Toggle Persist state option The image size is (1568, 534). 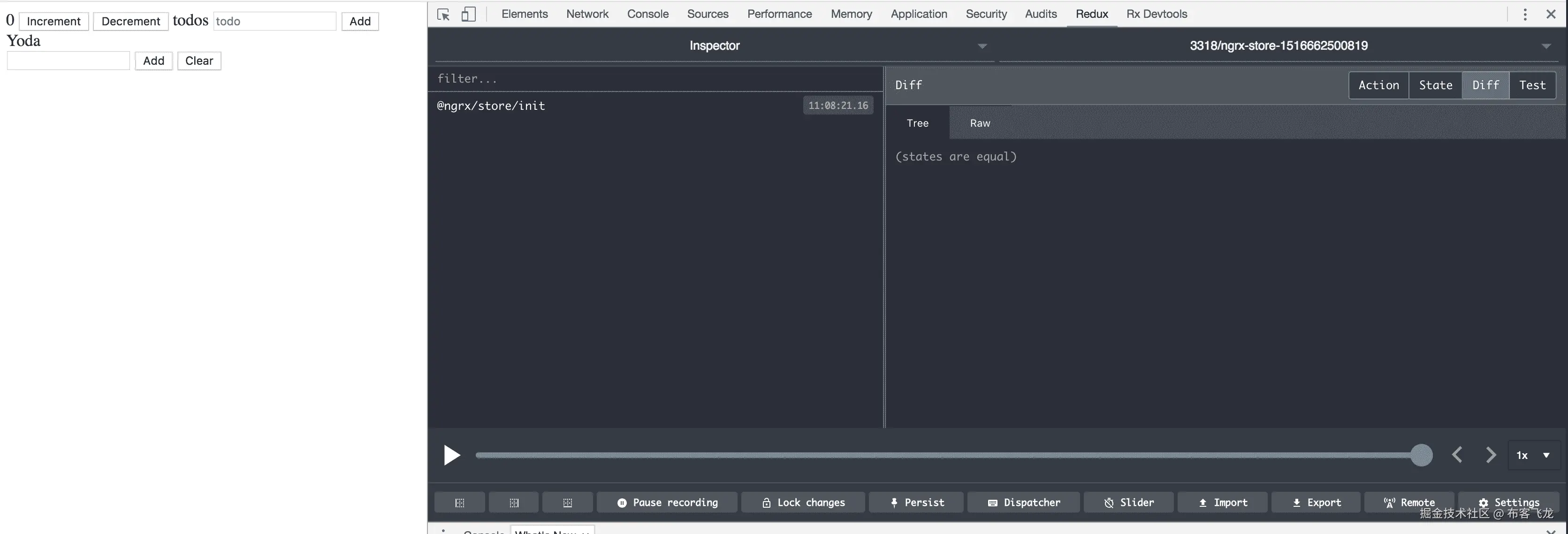click(x=916, y=503)
